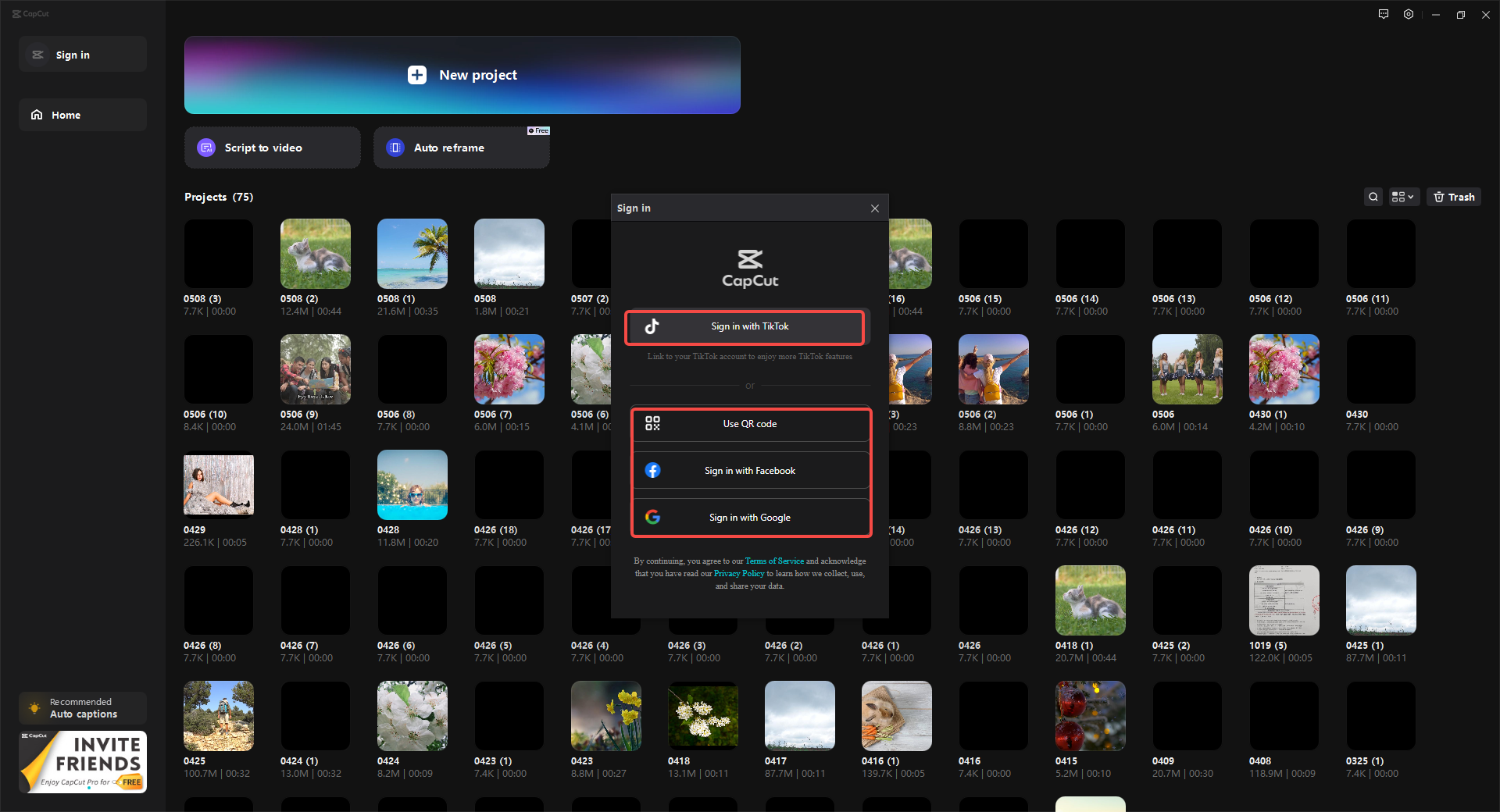Open CapCut settings gear
The image size is (1500, 812).
[1409, 14]
